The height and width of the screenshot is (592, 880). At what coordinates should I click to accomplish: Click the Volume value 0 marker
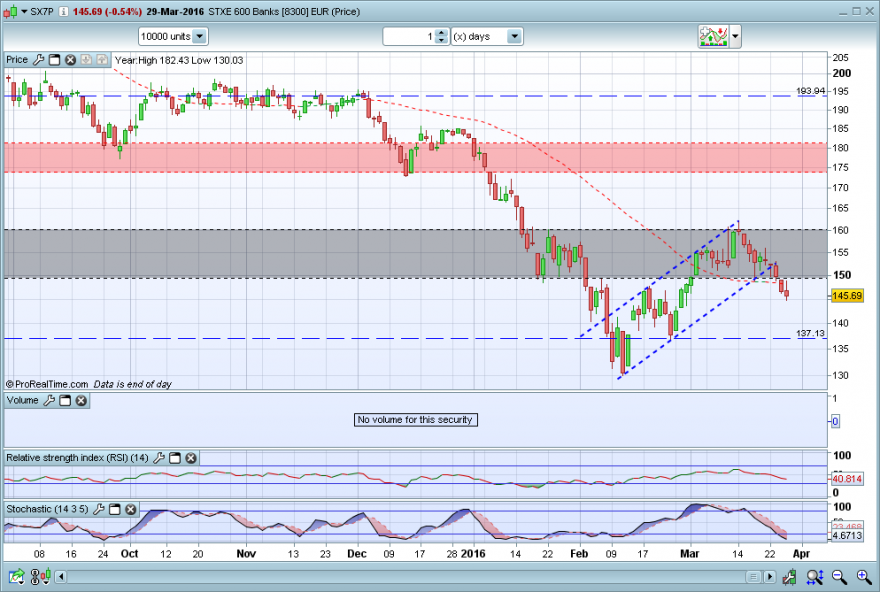point(835,421)
